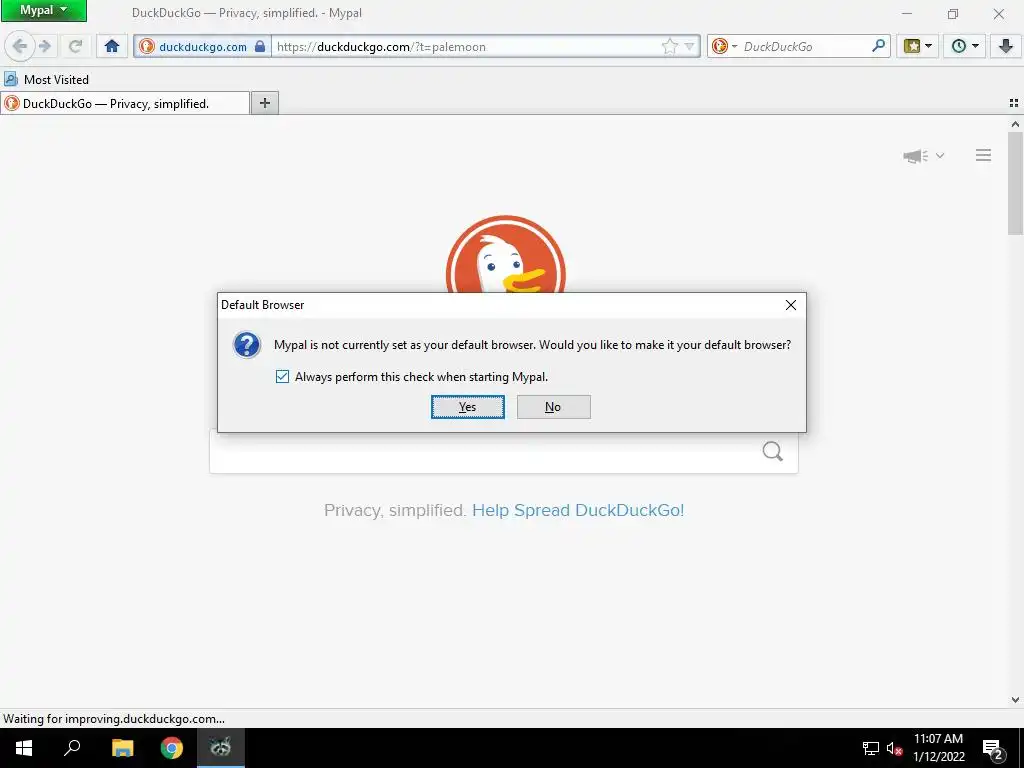Screen dimensions: 1024x768
Task: Select the DuckDuckGo — Privacy, simplified tab
Action: tap(125, 103)
